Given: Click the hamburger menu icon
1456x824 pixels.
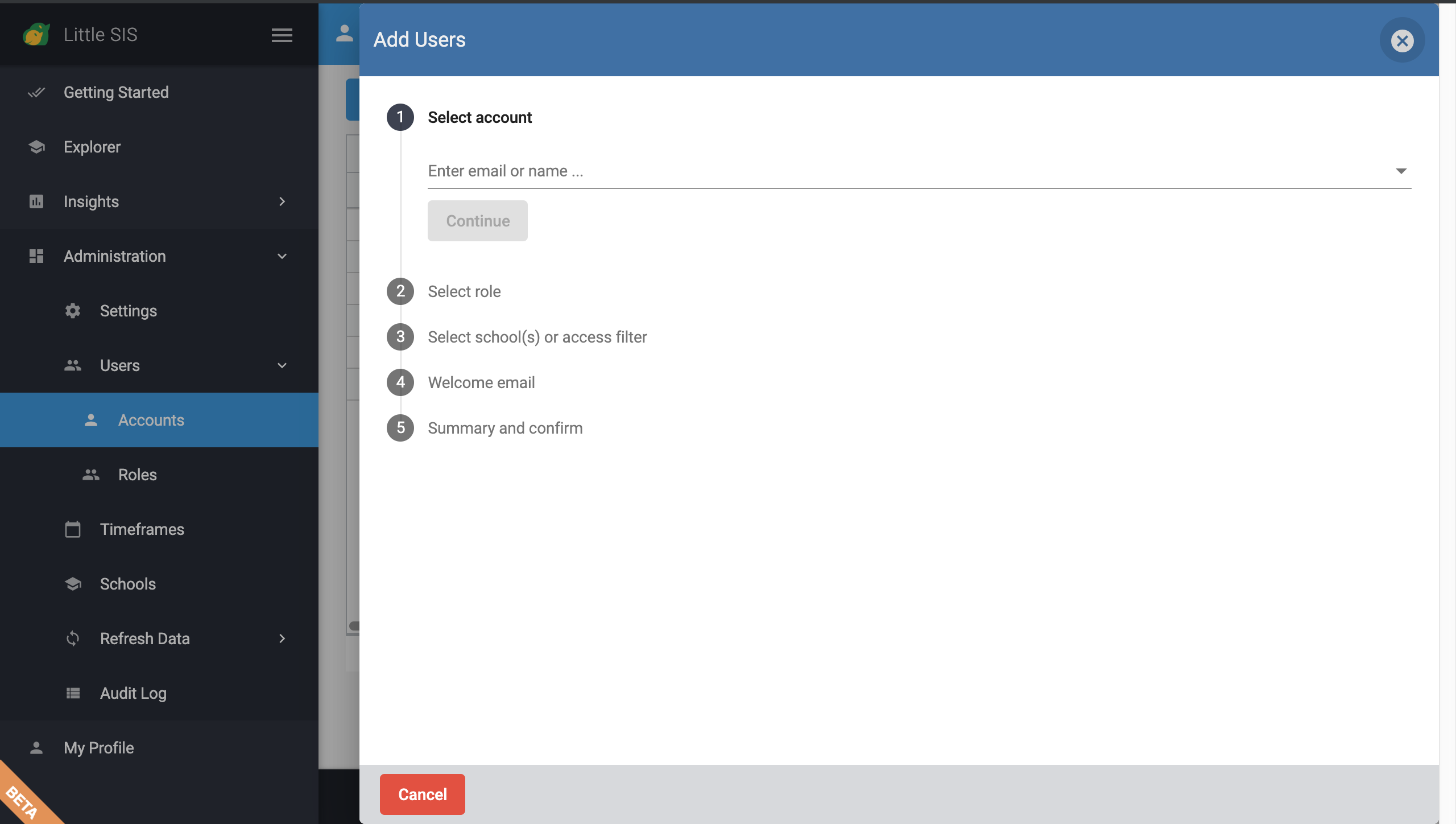Looking at the screenshot, I should [x=282, y=35].
